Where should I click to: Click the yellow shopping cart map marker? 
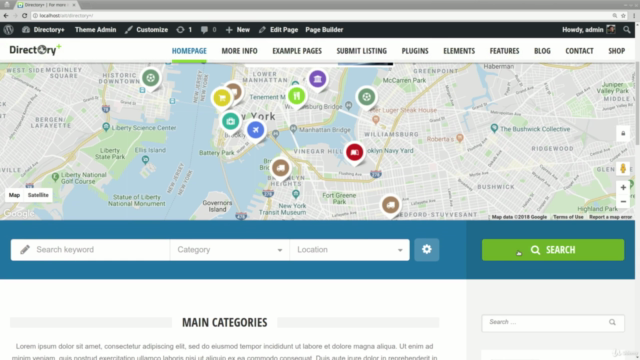pos(221,98)
